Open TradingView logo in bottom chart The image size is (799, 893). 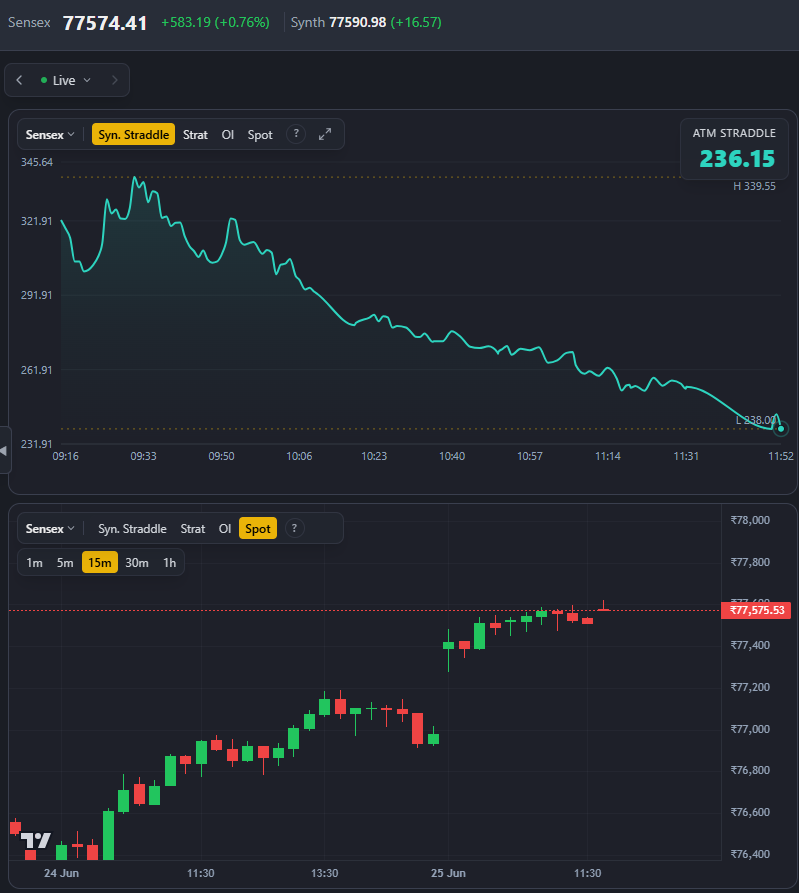tap(36, 841)
